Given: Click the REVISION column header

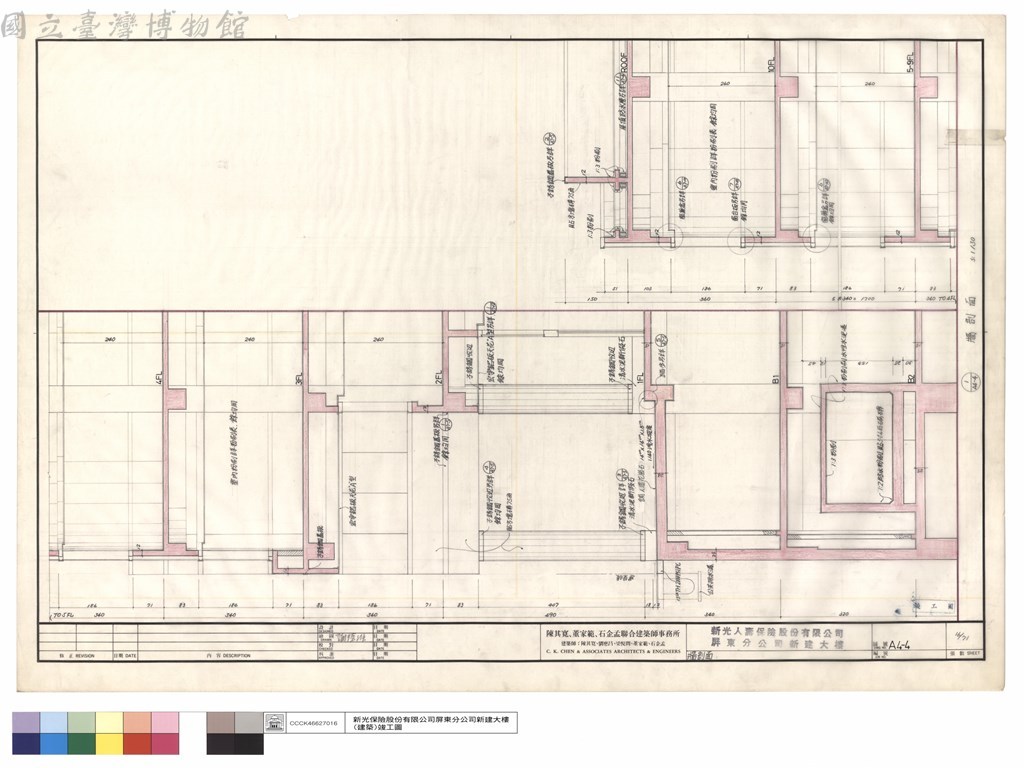Looking at the screenshot, I should (x=76, y=656).
